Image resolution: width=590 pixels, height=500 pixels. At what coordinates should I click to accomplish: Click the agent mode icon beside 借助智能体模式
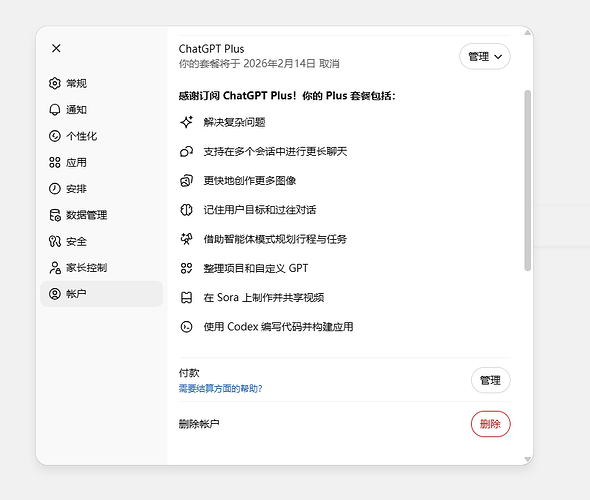186,239
